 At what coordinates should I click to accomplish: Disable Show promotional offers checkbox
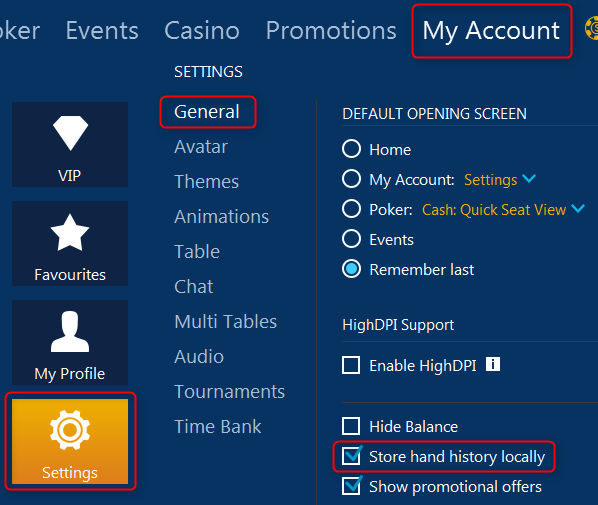coord(351,486)
